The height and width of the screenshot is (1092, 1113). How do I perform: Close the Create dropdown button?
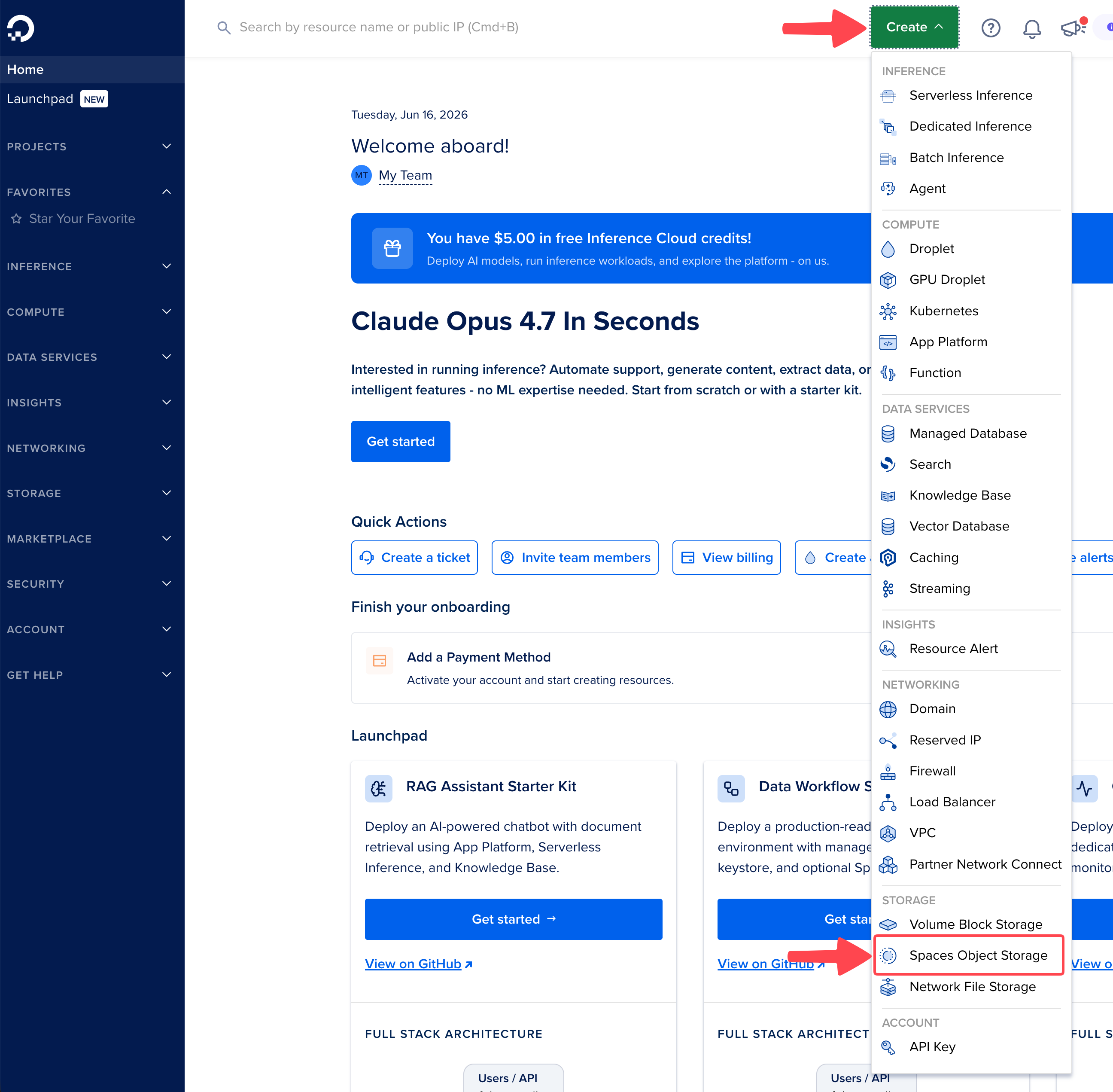(915, 27)
